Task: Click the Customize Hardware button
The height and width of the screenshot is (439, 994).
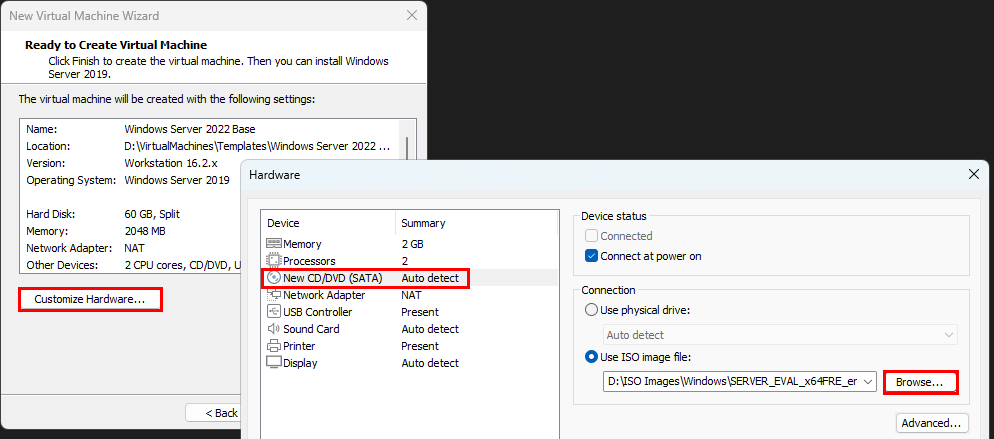Action: click(x=90, y=299)
